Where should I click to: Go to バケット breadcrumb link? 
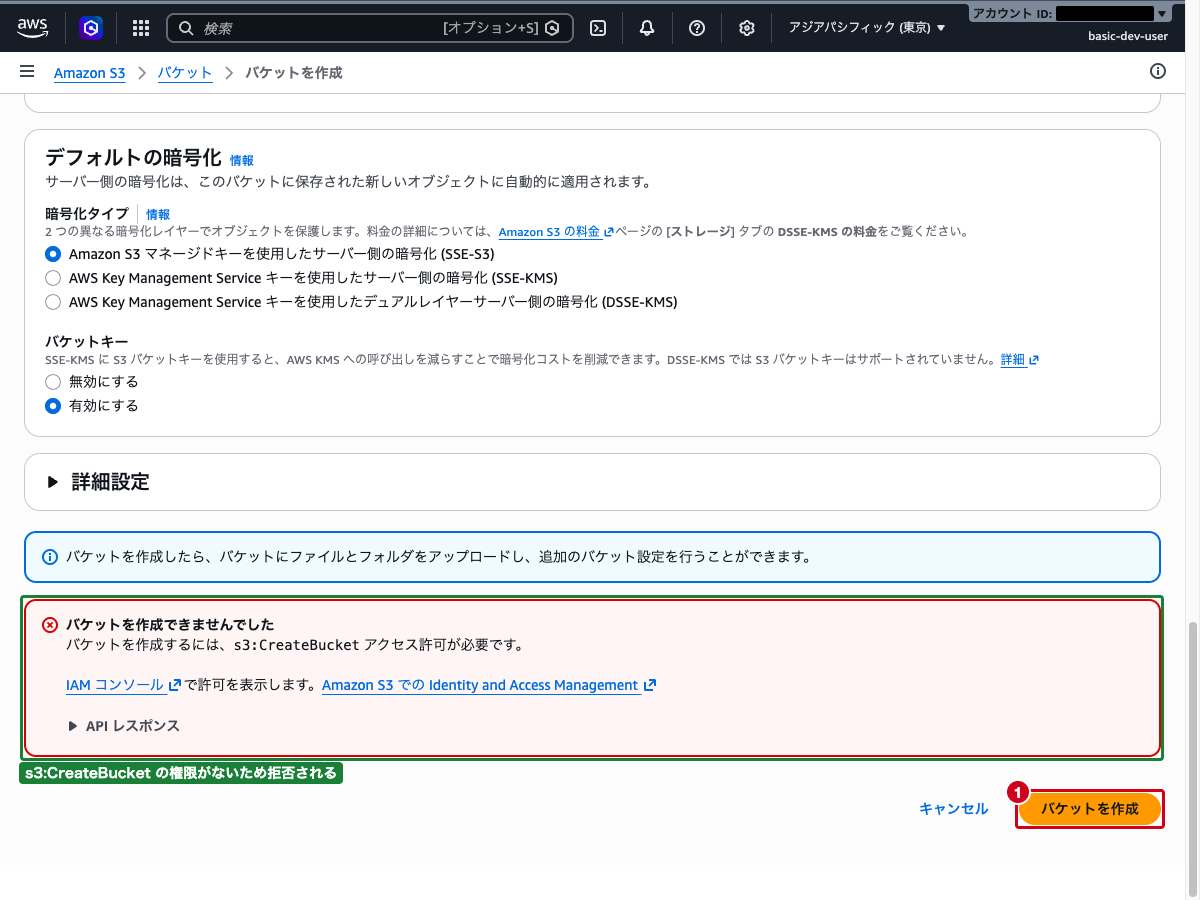185,73
